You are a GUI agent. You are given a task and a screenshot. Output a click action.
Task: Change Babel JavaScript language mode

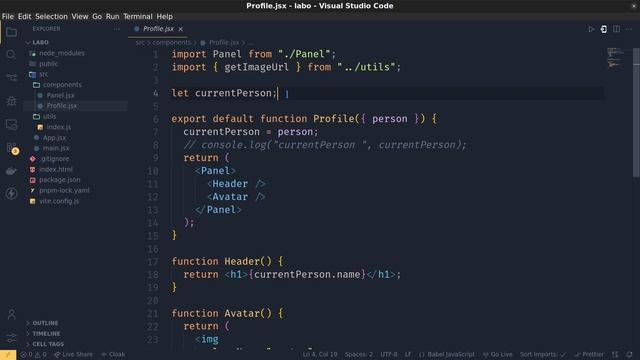(447, 355)
